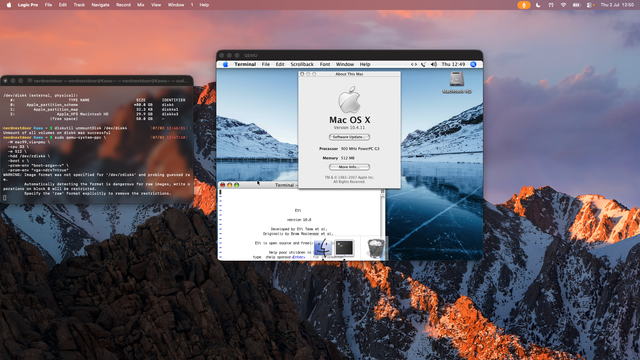The height and width of the screenshot is (360, 640).
Task: Click the gray Apple logo in About This Mac
Action: pos(349,100)
